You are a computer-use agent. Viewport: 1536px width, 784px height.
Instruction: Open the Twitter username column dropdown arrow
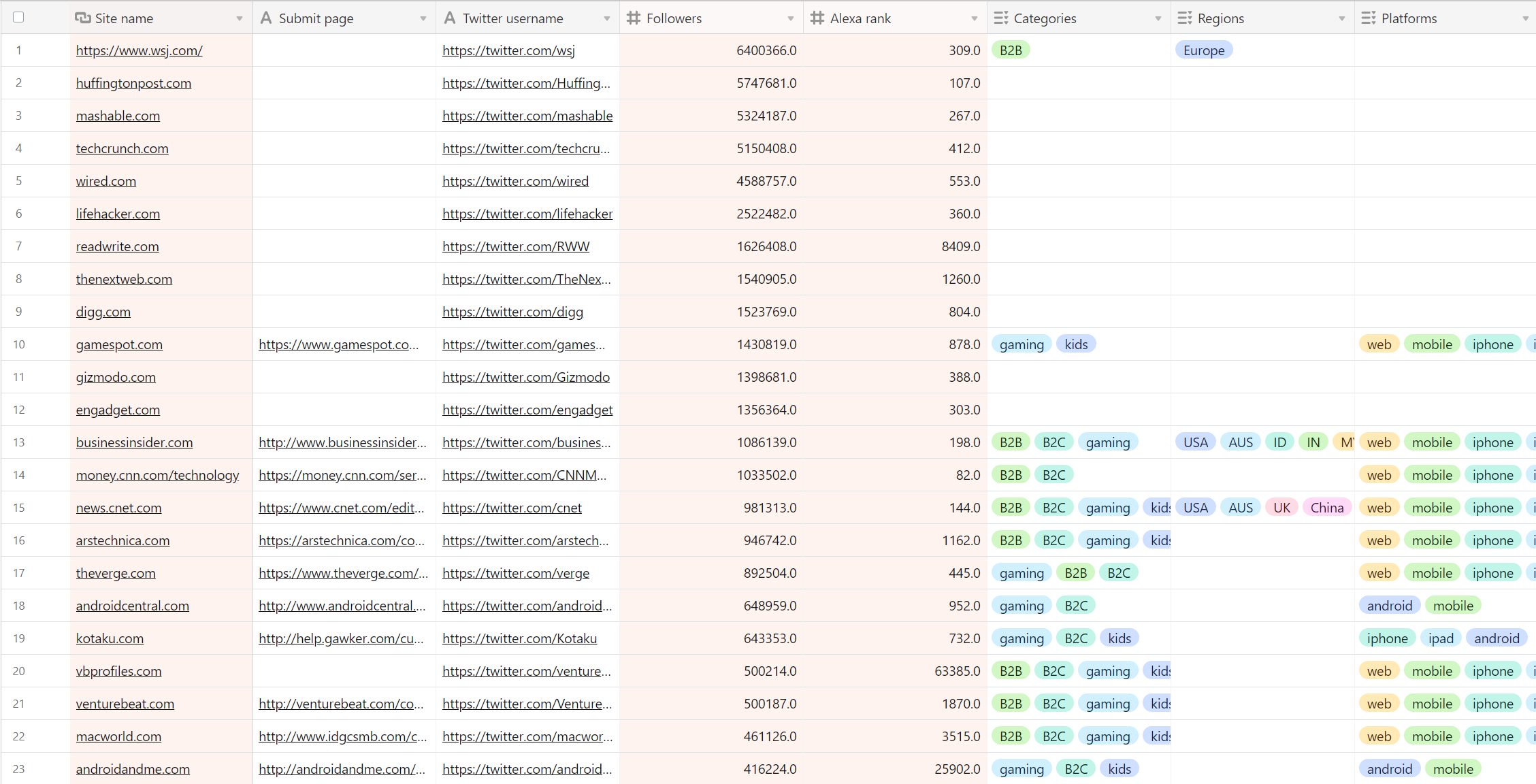(607, 19)
